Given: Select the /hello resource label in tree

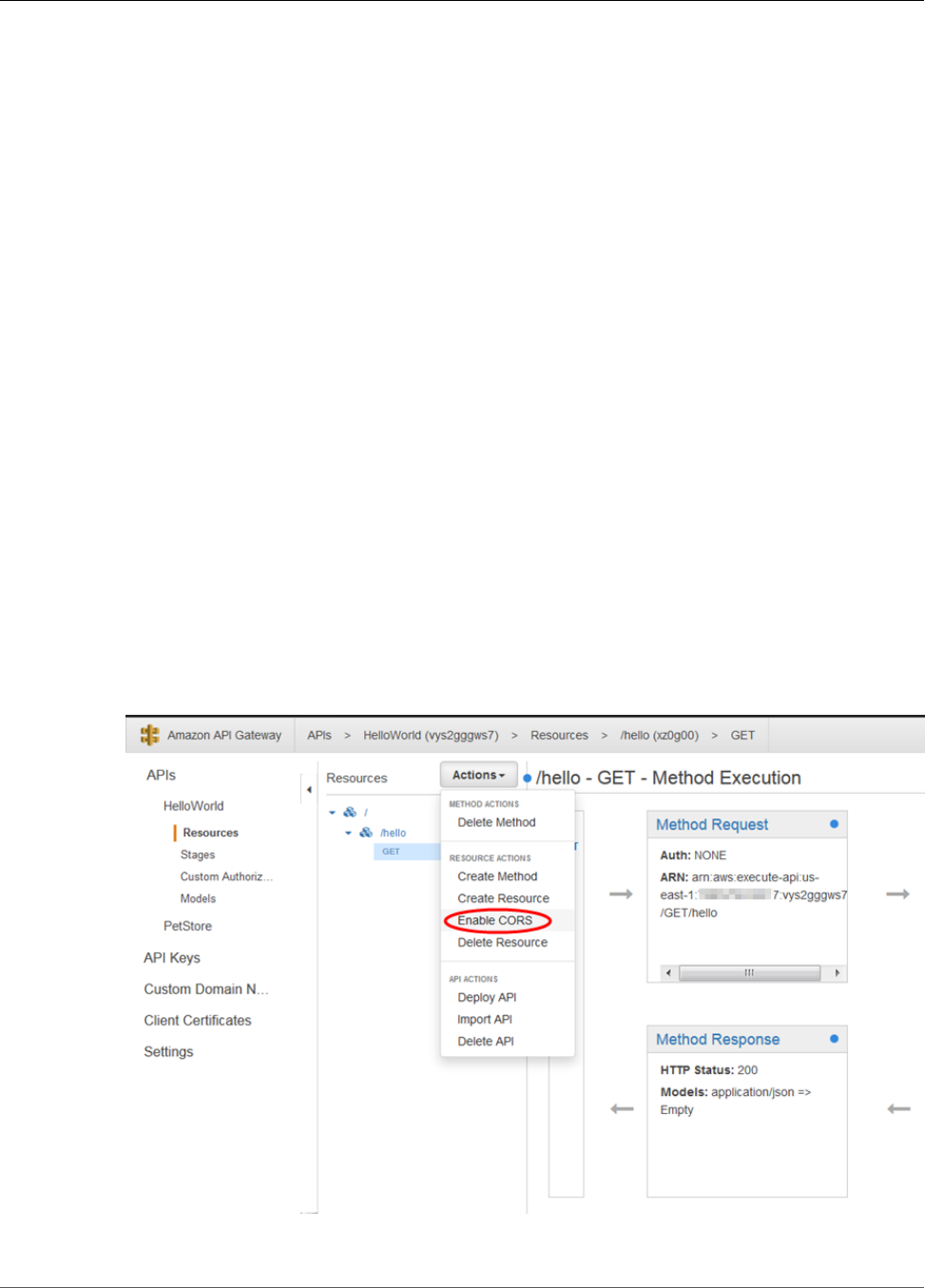Looking at the screenshot, I should [393, 833].
